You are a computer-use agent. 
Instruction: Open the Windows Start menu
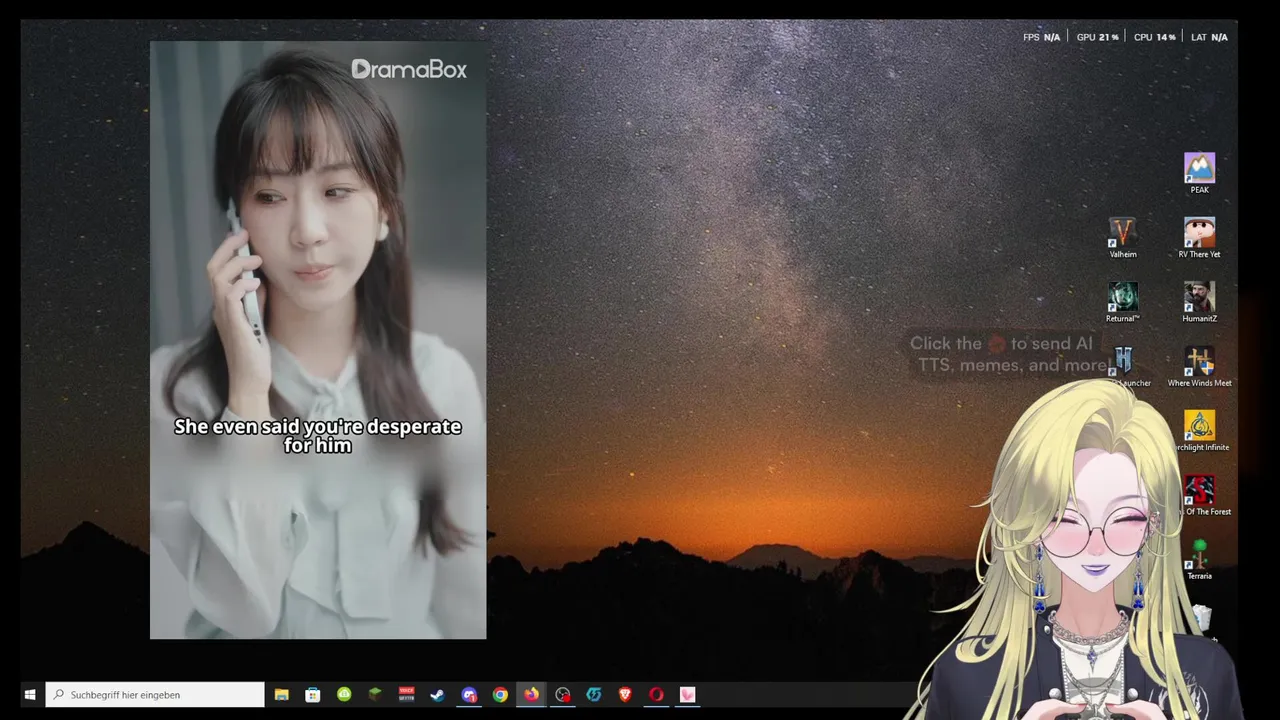click(x=30, y=695)
